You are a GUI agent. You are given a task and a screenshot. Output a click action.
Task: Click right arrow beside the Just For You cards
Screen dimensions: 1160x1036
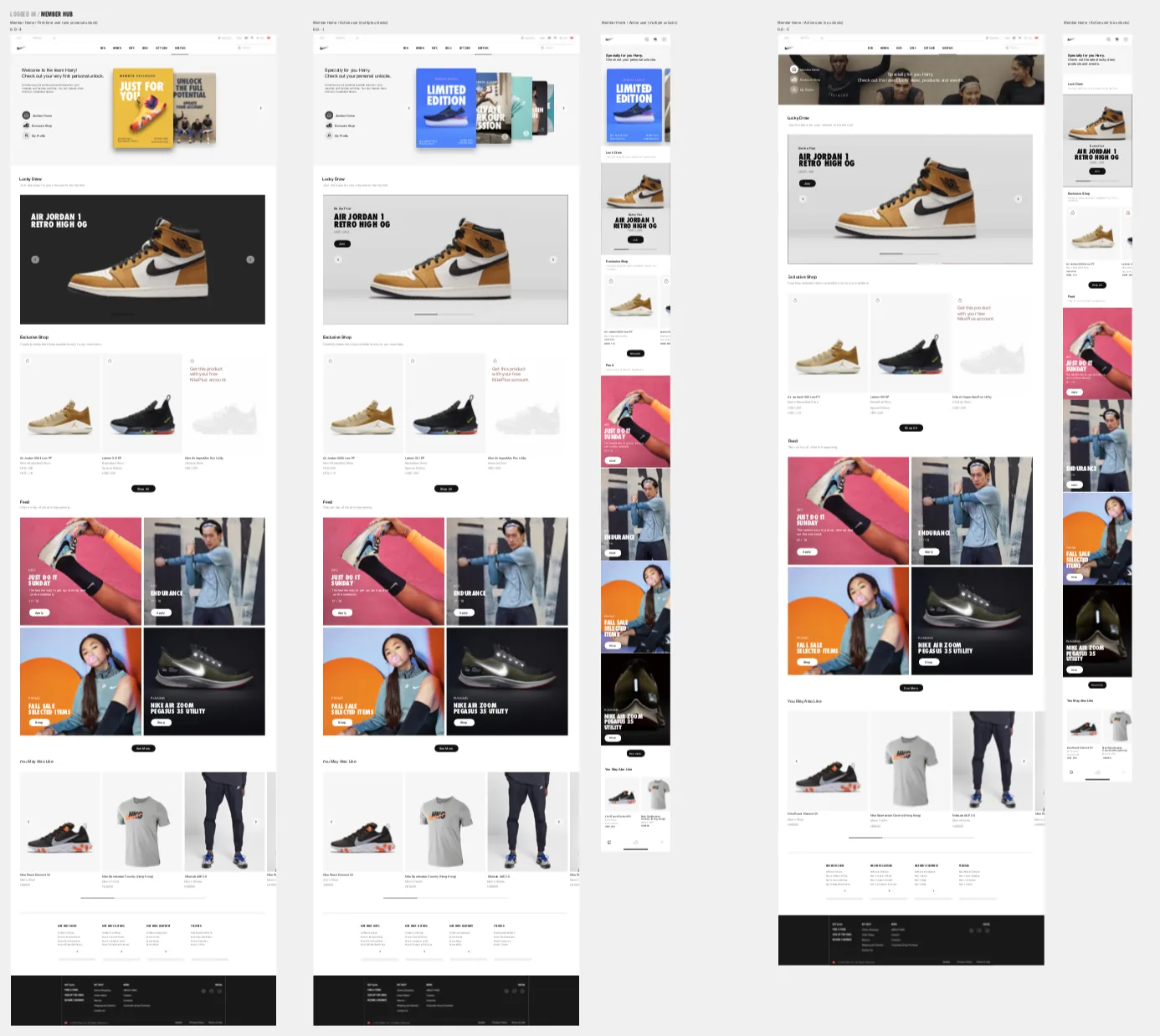(x=260, y=107)
